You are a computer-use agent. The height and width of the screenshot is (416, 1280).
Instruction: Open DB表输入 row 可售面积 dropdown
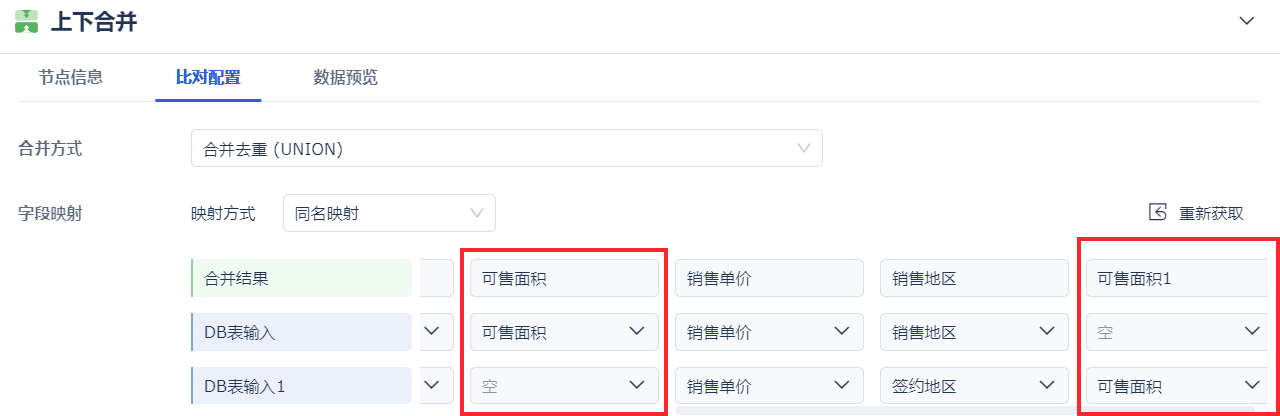click(x=564, y=332)
